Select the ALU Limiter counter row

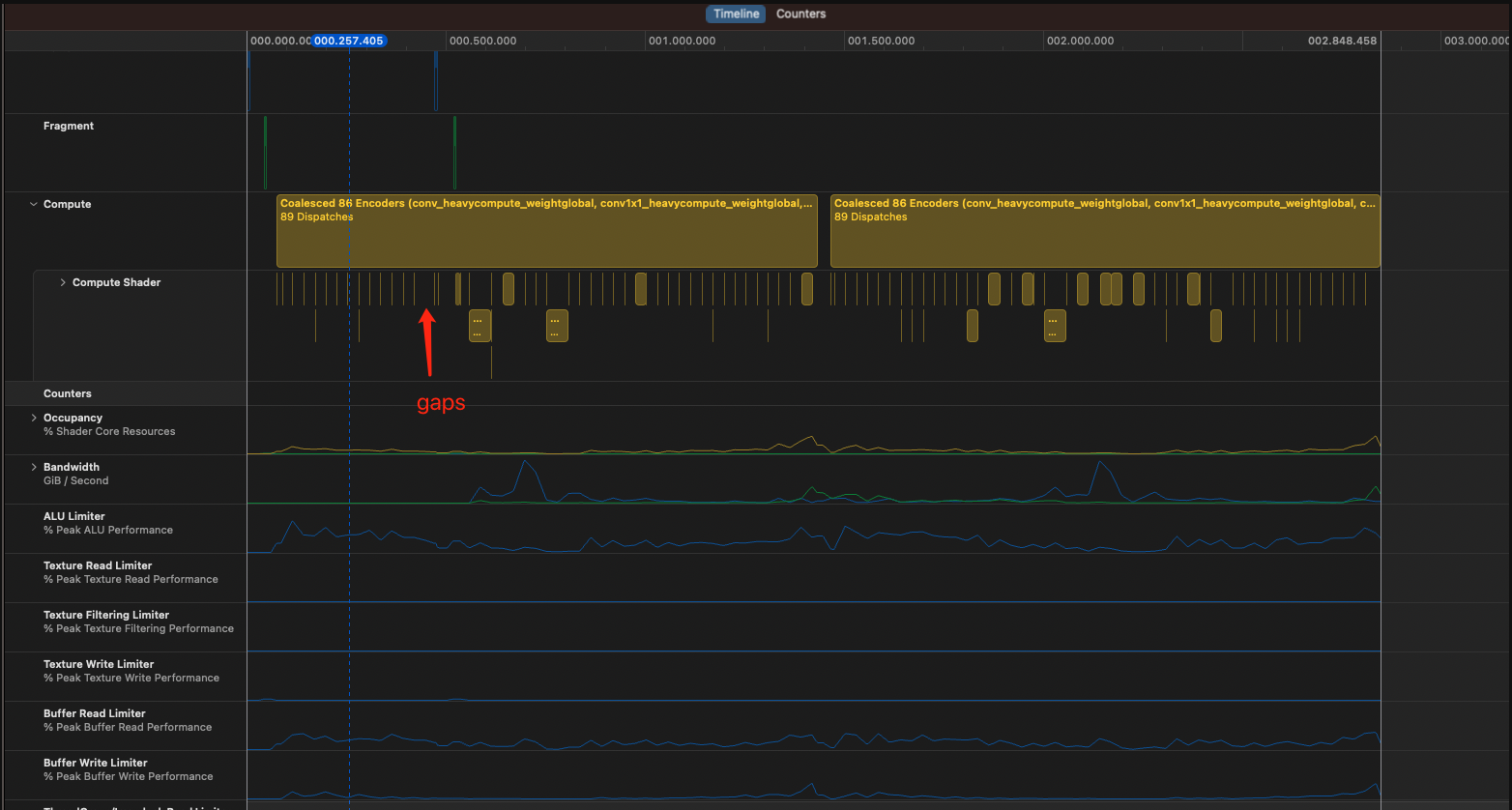(73, 516)
